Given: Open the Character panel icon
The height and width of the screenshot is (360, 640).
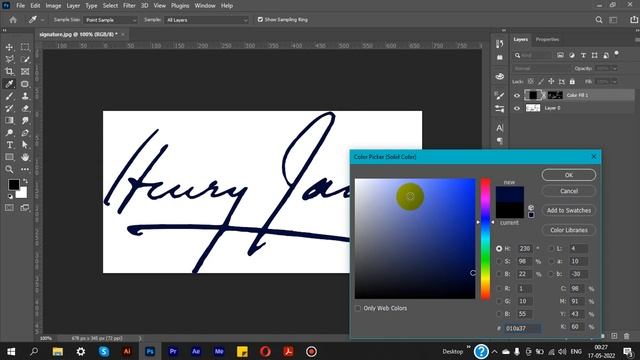Looking at the screenshot, I should click(500, 128).
